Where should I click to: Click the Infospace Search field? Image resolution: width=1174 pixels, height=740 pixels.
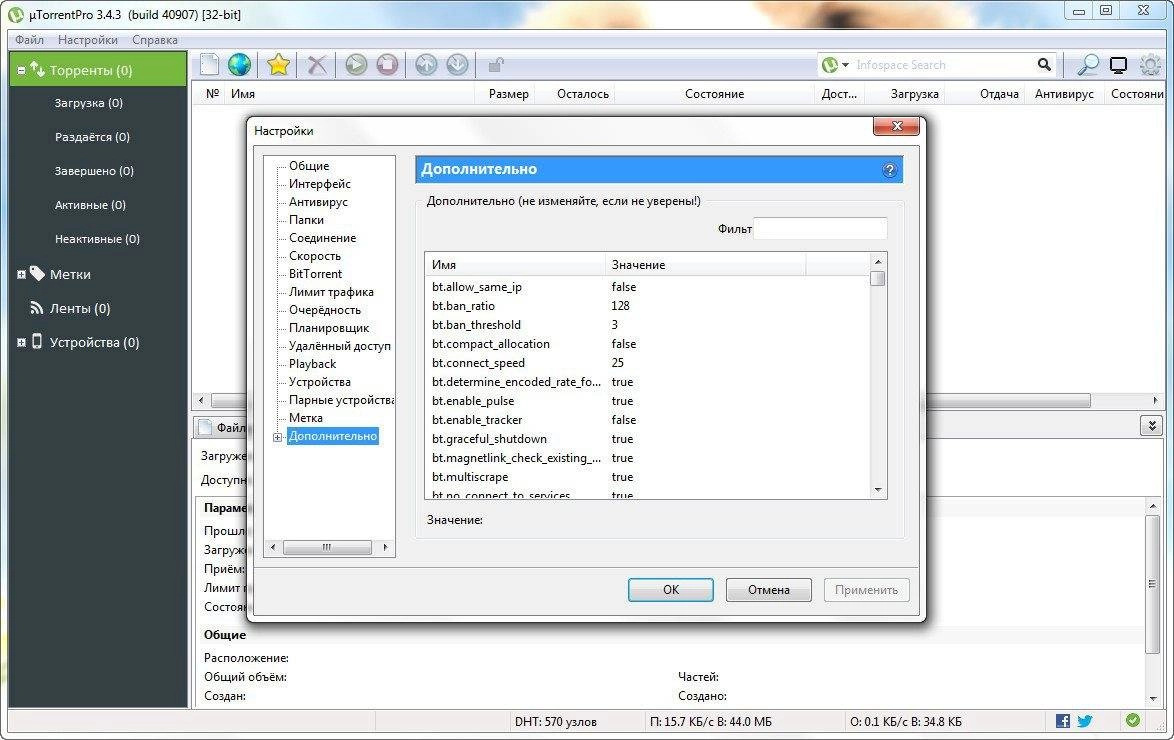pyautogui.click(x=943, y=65)
